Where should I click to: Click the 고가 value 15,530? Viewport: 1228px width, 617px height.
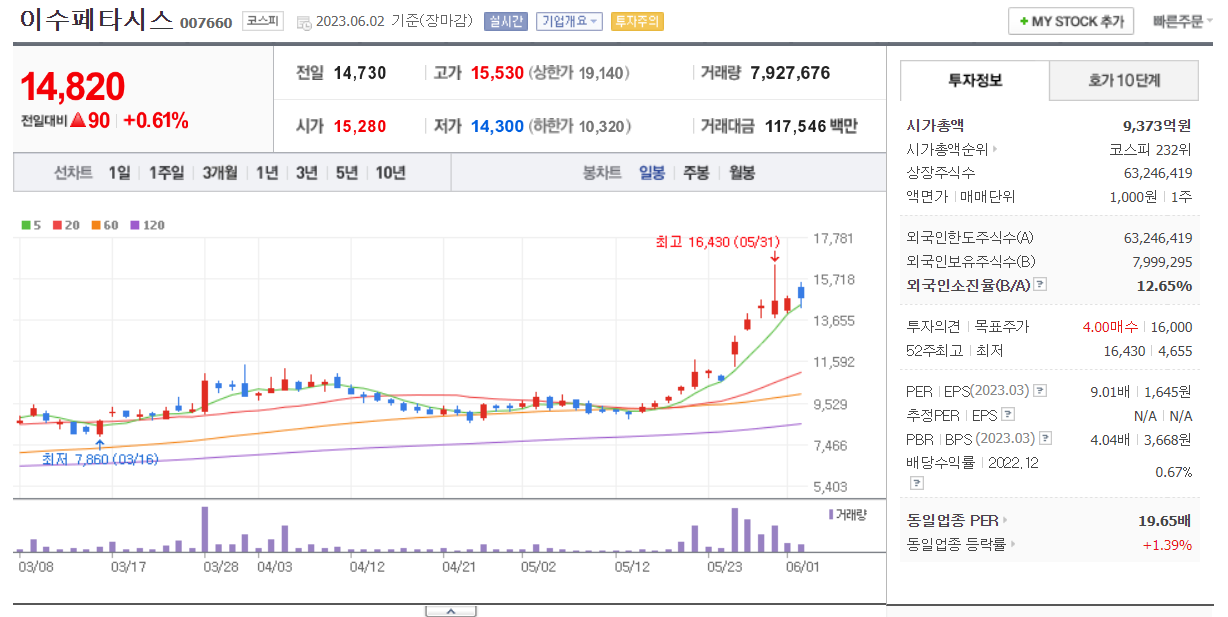tap(497, 73)
